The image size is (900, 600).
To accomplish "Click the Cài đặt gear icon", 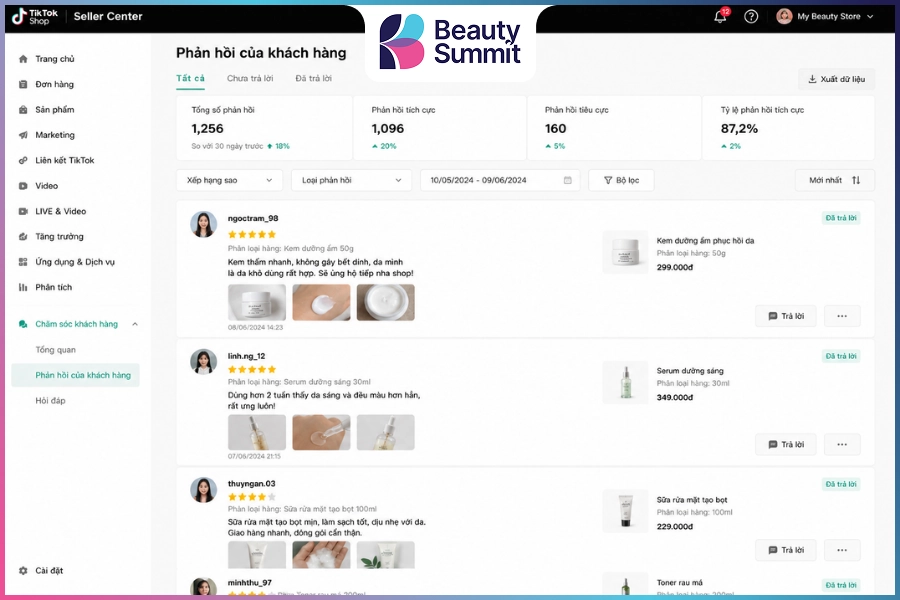I will (23, 571).
